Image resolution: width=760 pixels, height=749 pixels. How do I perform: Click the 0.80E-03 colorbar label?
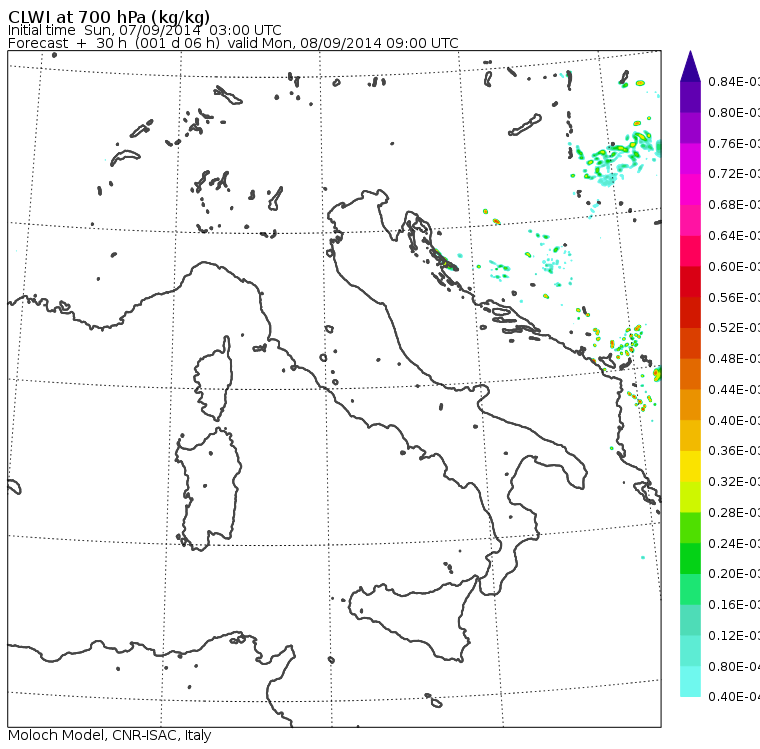click(734, 113)
